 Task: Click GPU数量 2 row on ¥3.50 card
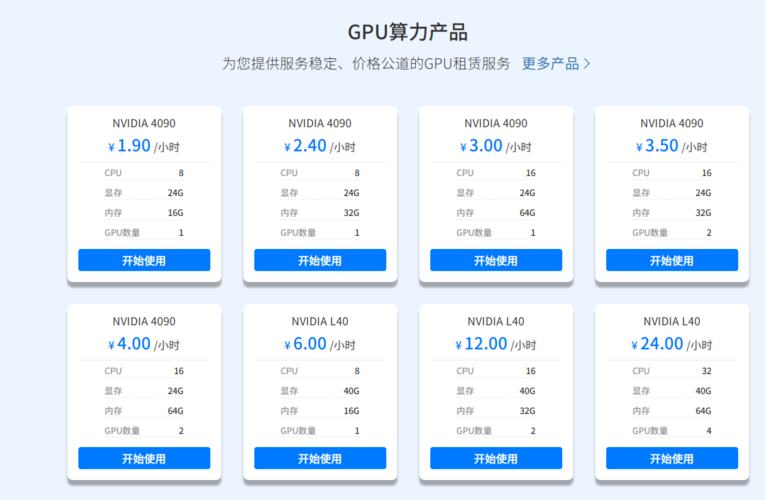tap(672, 233)
